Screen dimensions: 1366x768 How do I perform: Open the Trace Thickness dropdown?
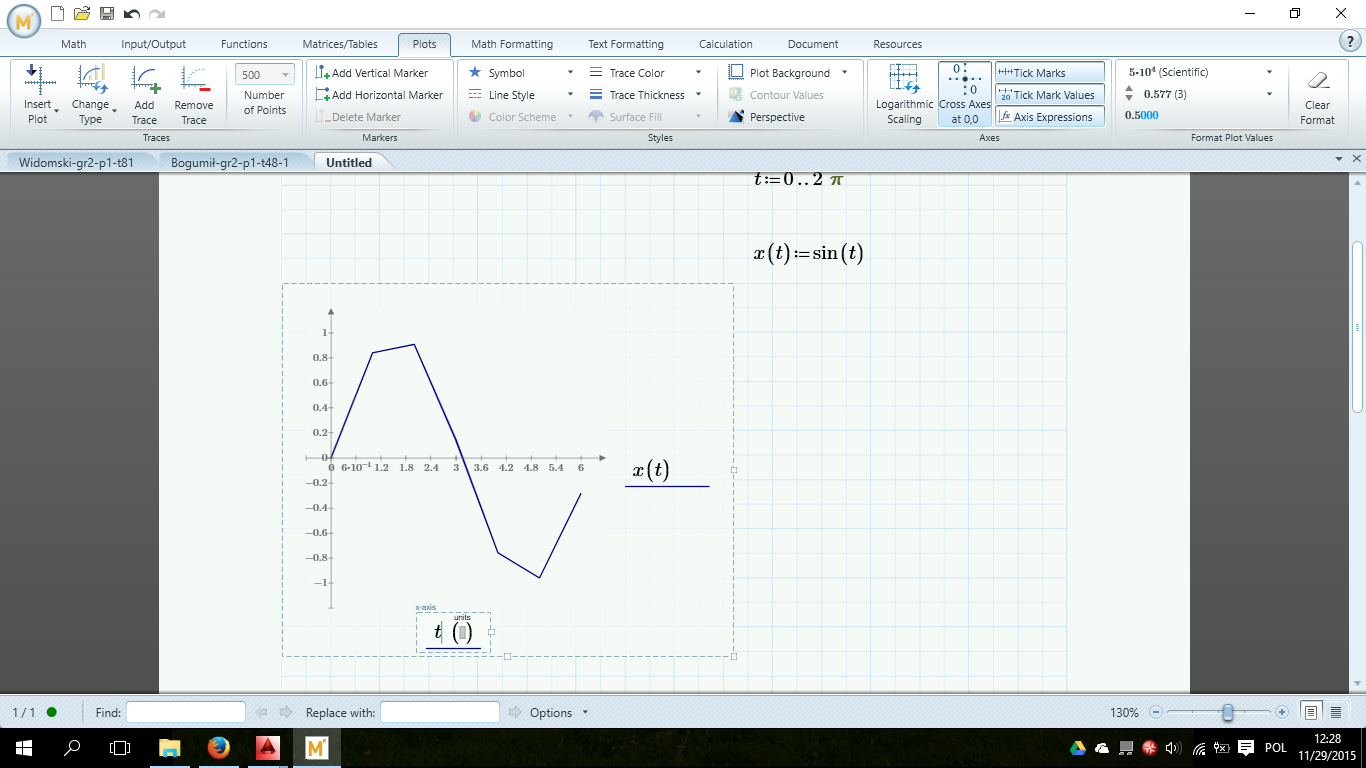pyautogui.click(x=698, y=95)
